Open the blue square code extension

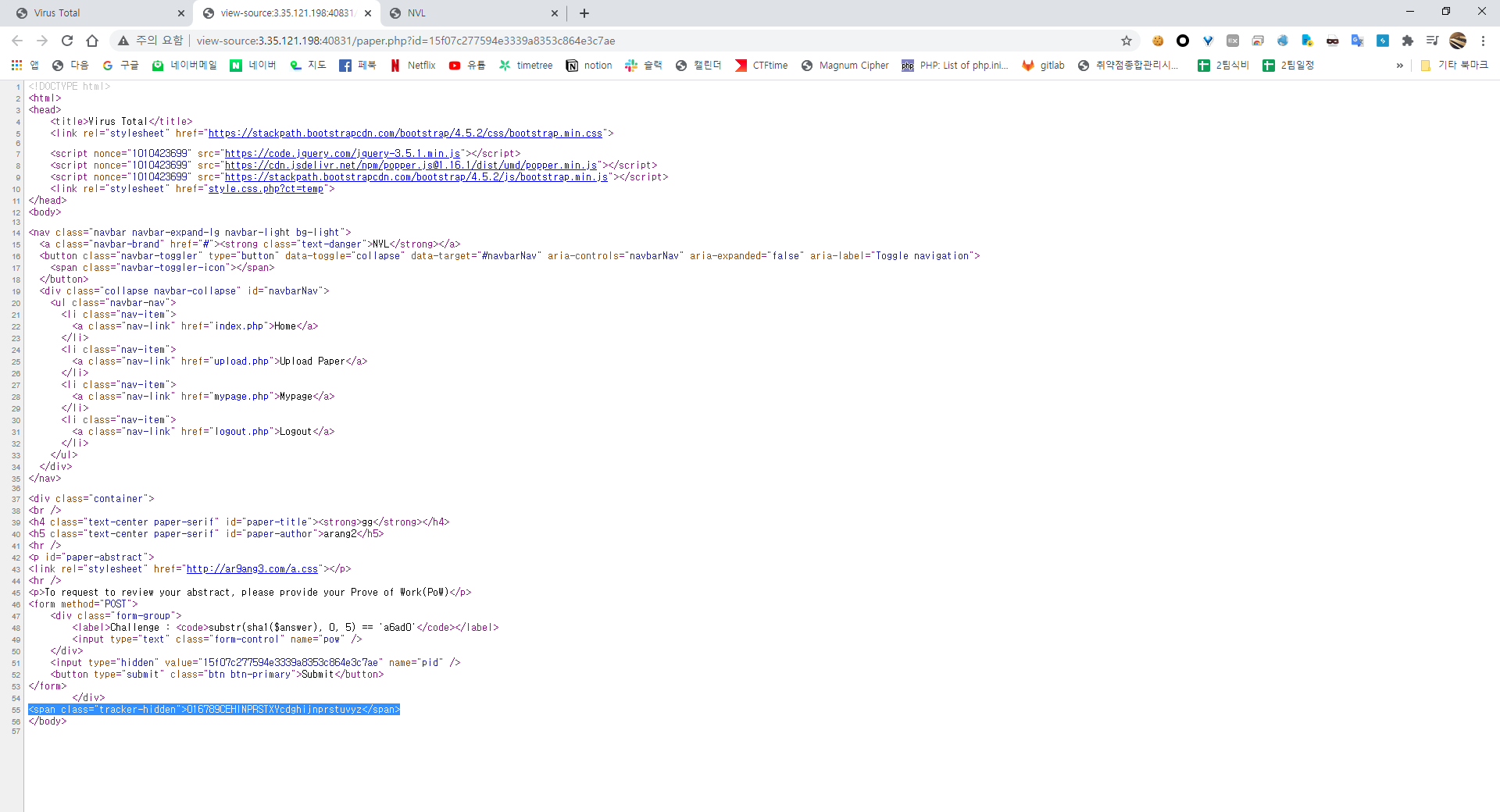pos(1383,41)
